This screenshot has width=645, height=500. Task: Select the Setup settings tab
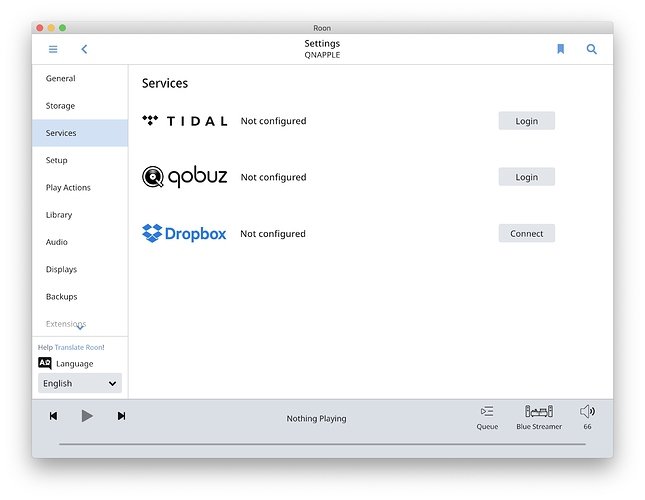[80, 160]
